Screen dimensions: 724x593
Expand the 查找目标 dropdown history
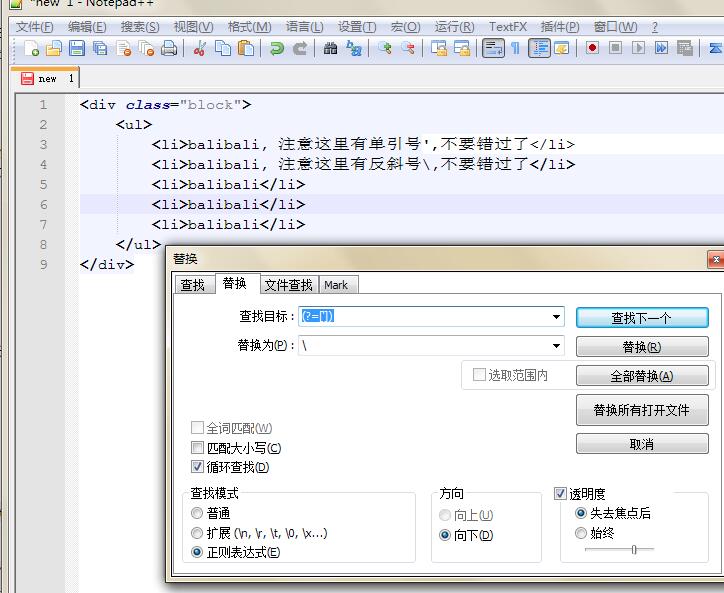557,317
